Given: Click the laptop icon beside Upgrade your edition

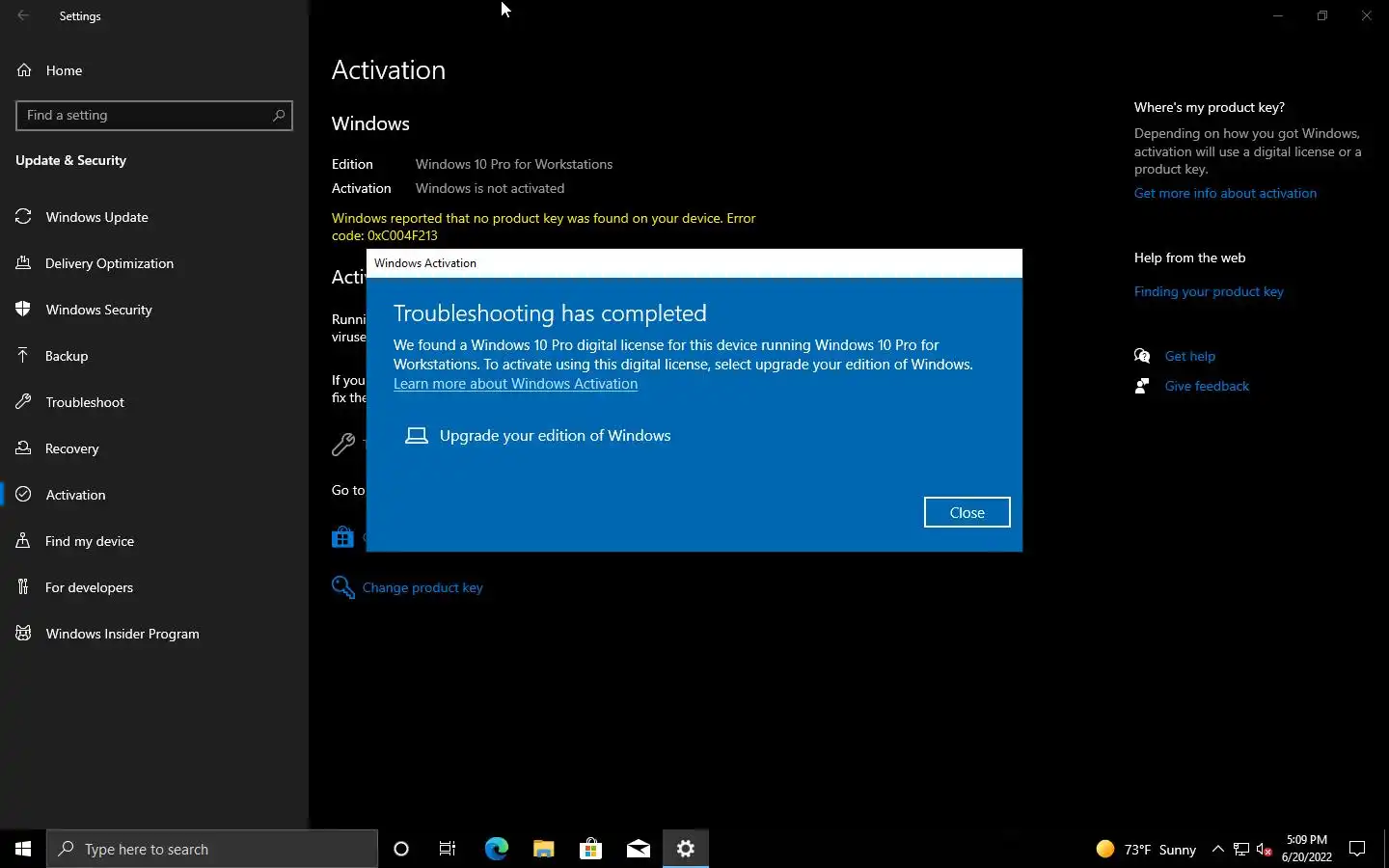Looking at the screenshot, I should tap(417, 436).
